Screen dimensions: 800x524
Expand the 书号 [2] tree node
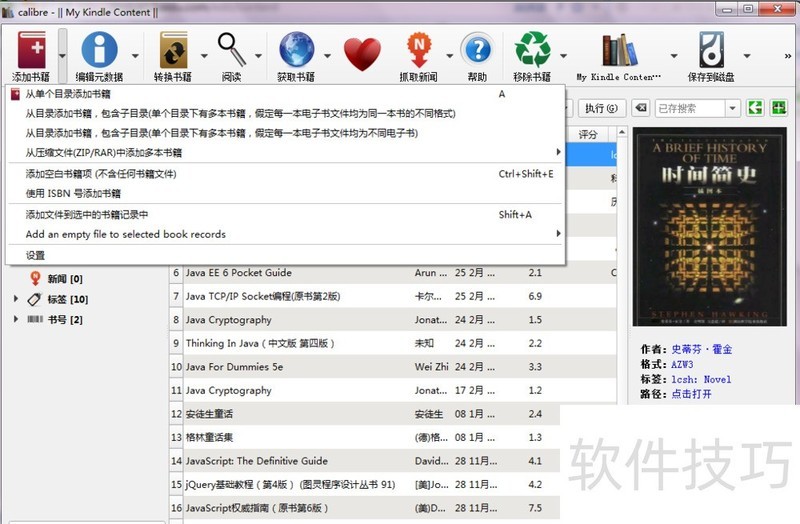click(x=17, y=319)
